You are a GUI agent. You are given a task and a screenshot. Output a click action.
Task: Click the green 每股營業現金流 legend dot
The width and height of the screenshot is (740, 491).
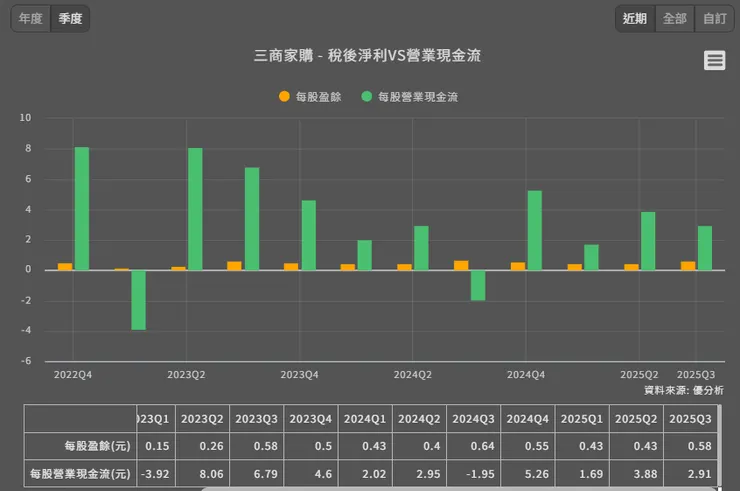click(x=367, y=96)
